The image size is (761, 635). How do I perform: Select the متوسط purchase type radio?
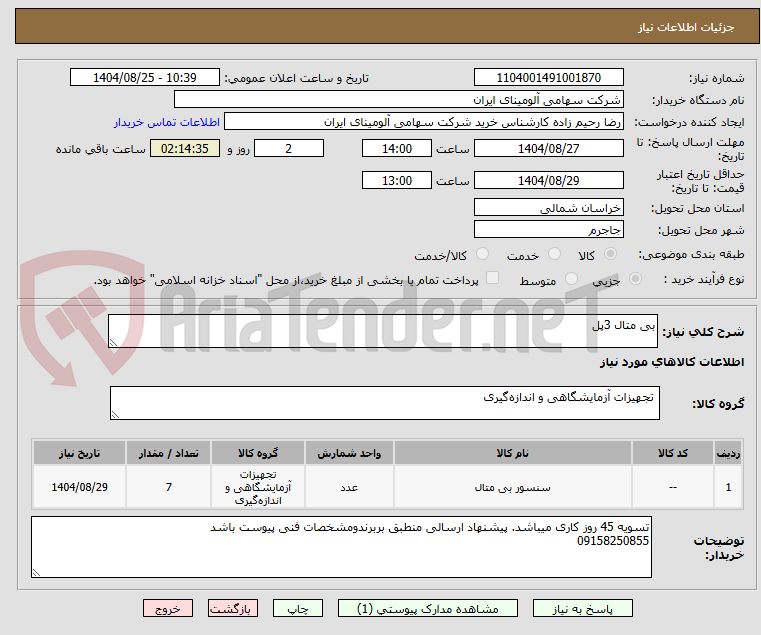[571, 279]
